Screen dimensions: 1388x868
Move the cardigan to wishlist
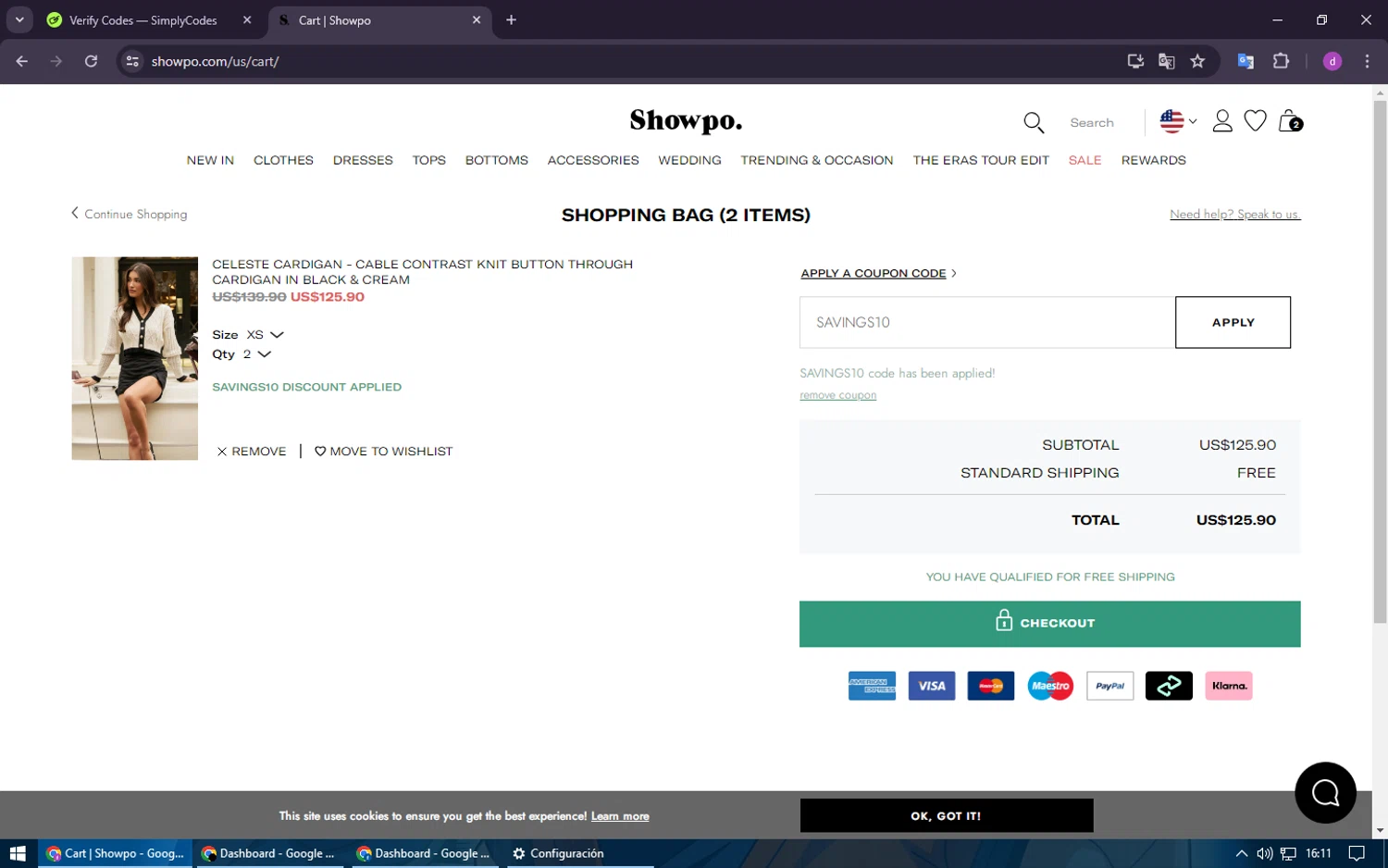(384, 452)
